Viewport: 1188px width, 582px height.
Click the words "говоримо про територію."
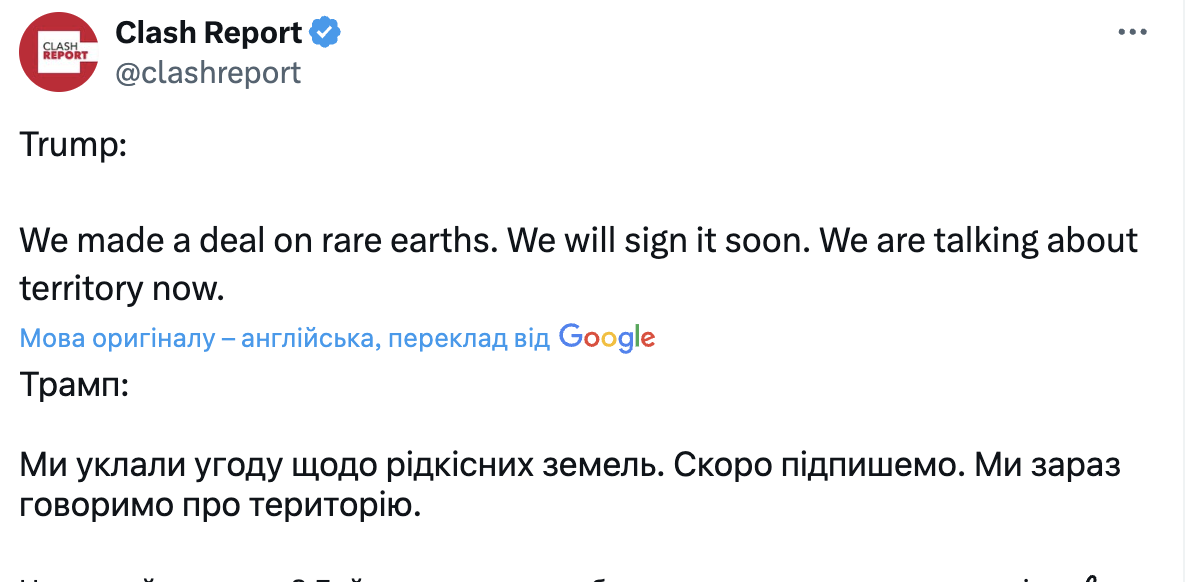point(218,507)
